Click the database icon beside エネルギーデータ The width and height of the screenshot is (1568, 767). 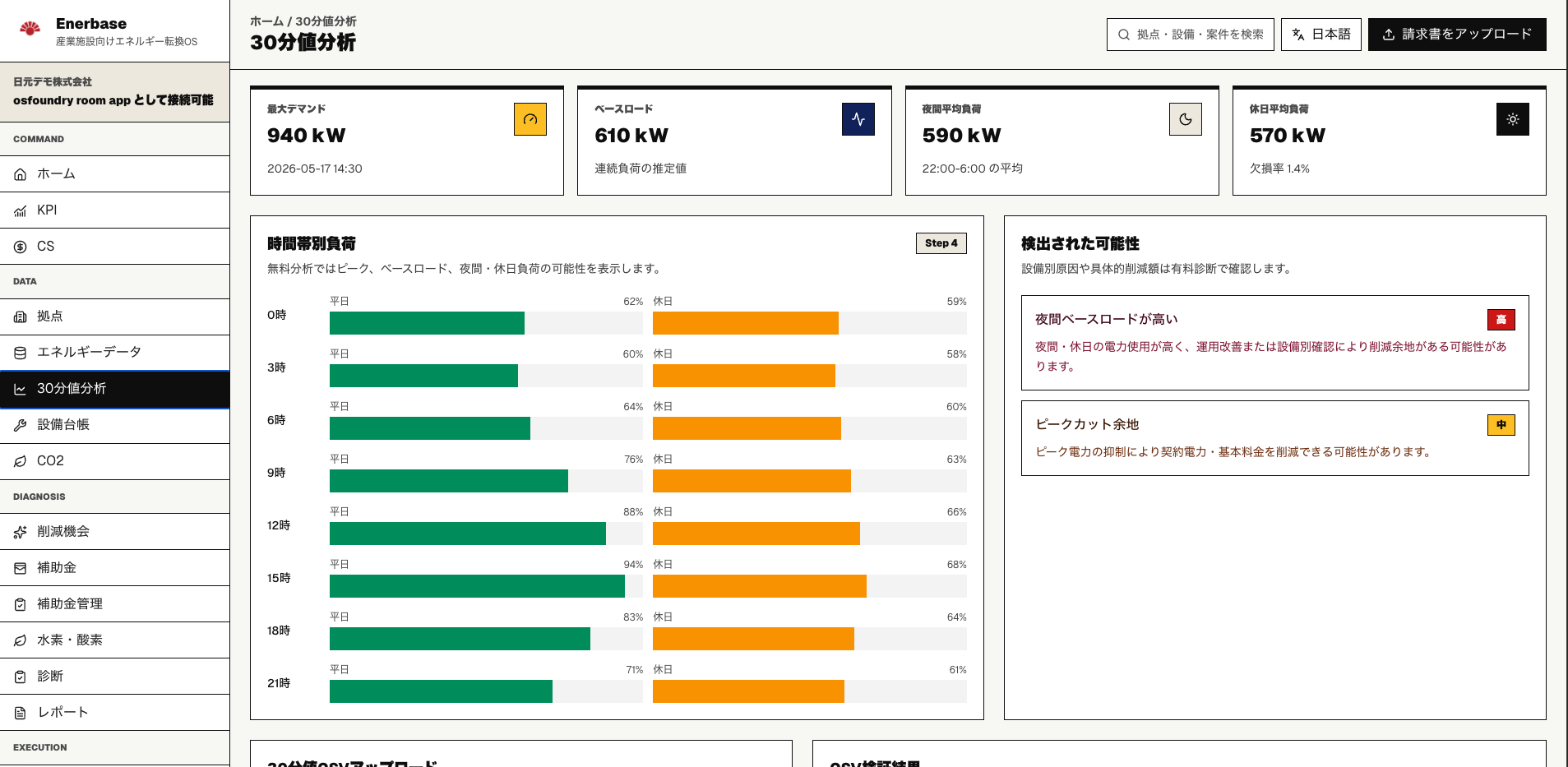tap(21, 353)
